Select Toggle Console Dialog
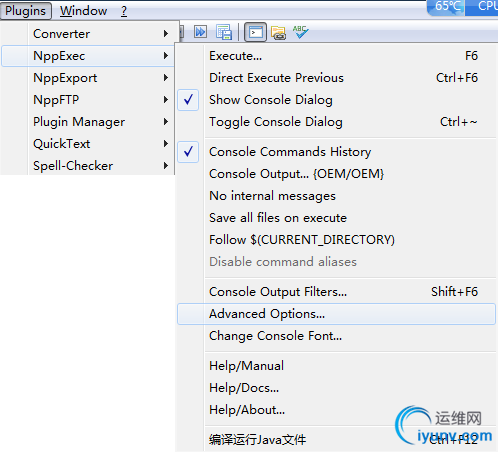Image resolution: width=498 pixels, height=452 pixels. coord(336,122)
